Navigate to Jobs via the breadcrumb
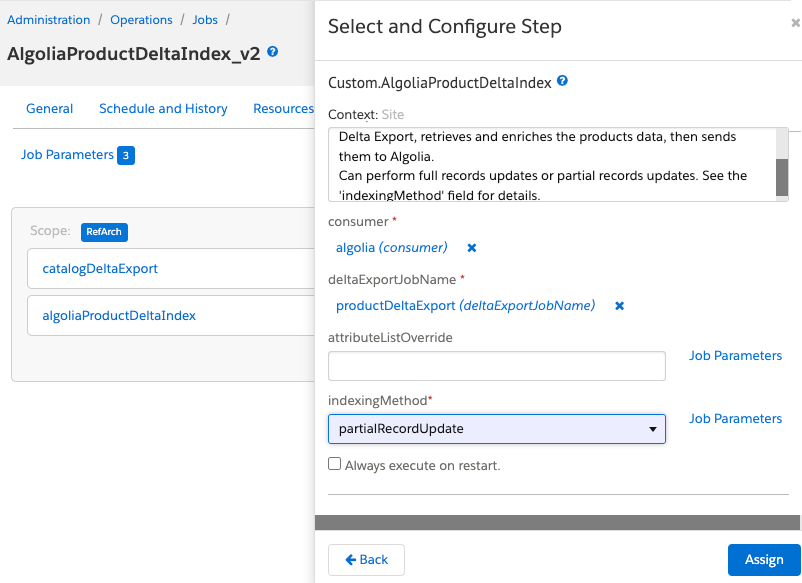This screenshot has height=583, width=802. 204,19
